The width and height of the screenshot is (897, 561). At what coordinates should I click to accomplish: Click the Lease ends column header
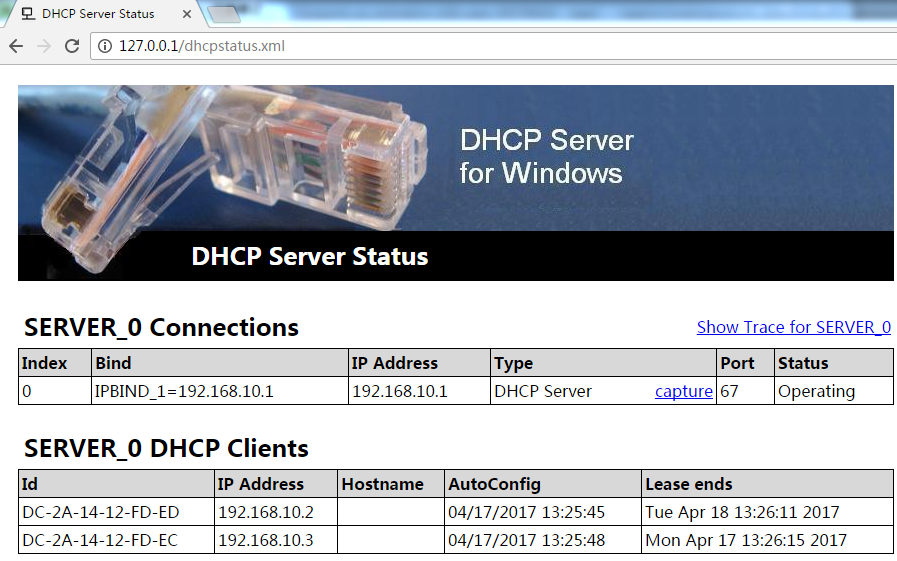coord(767,484)
